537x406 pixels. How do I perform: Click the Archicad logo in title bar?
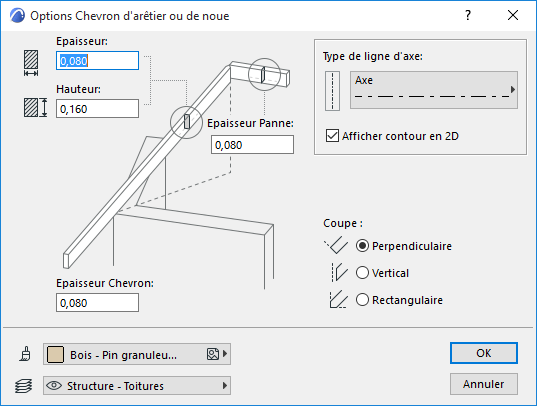[x=17, y=15]
